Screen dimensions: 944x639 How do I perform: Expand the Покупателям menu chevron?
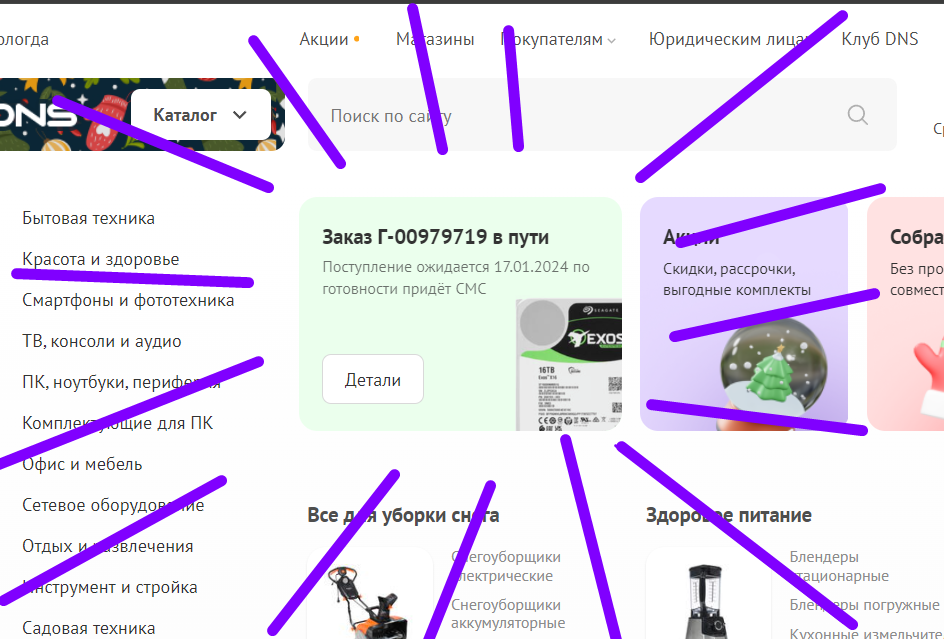612,41
